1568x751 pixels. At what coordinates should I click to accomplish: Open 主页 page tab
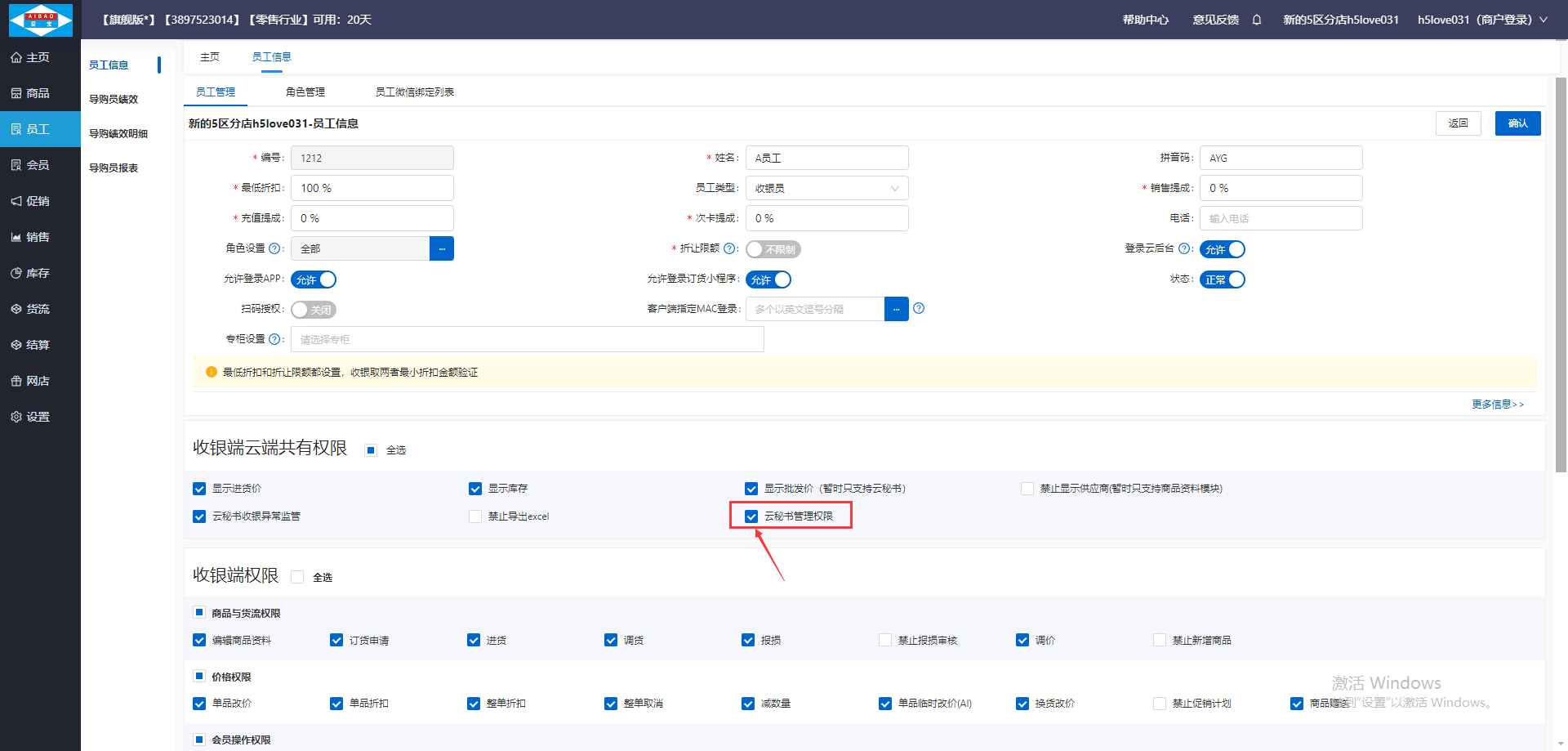pyautogui.click(x=210, y=56)
